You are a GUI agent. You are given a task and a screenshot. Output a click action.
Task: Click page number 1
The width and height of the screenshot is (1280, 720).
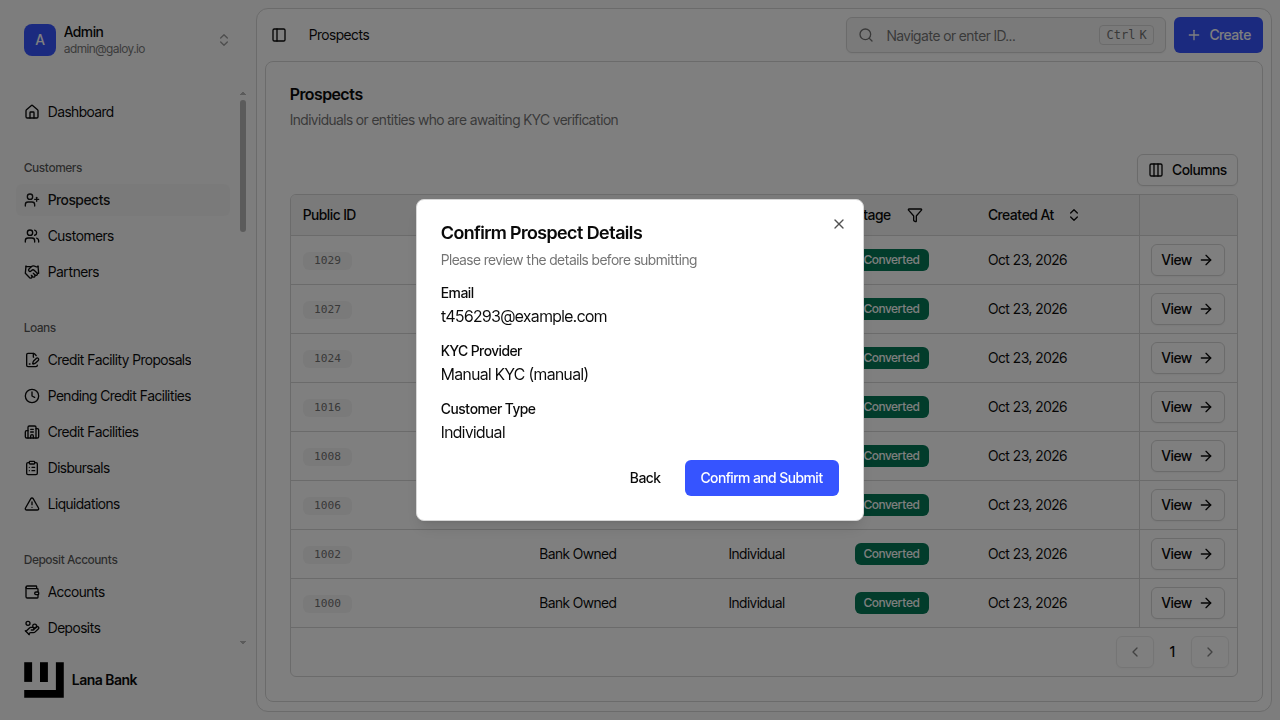click(x=1173, y=652)
